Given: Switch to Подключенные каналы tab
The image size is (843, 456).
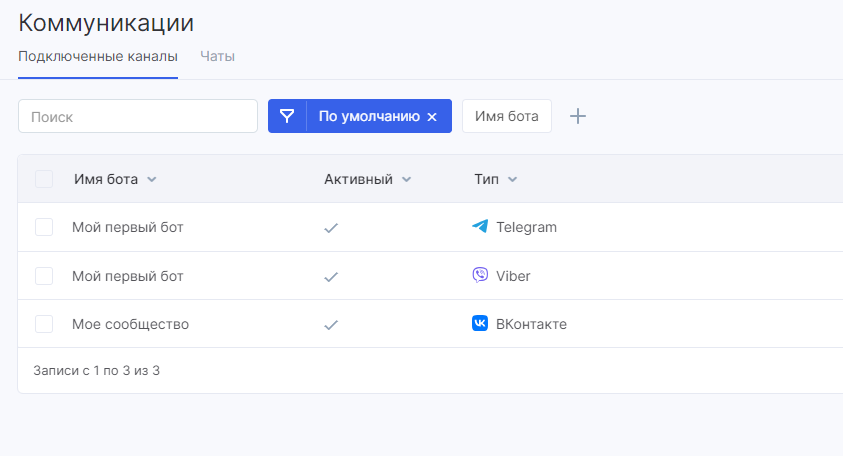Looking at the screenshot, I should coord(98,56).
